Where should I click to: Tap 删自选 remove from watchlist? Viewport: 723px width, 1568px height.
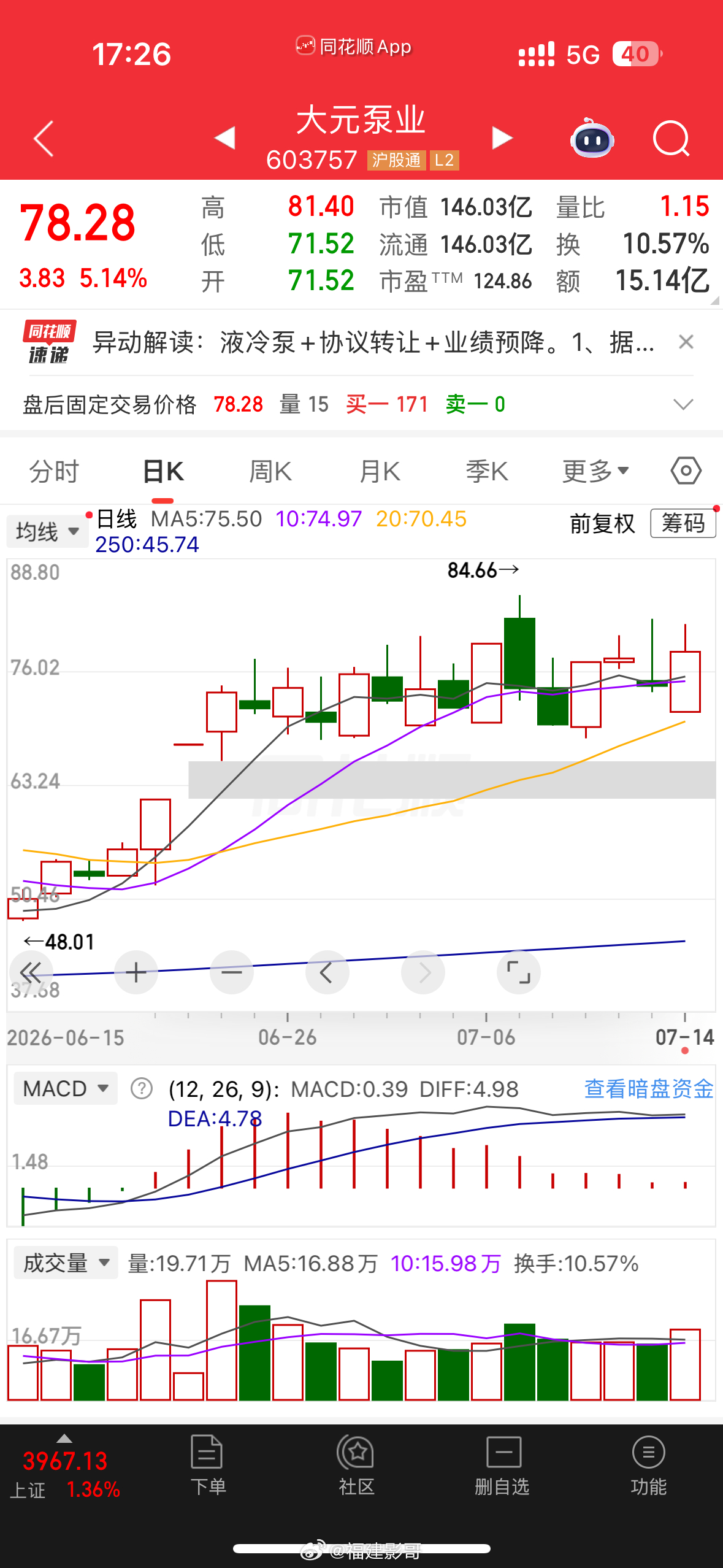tap(502, 1465)
